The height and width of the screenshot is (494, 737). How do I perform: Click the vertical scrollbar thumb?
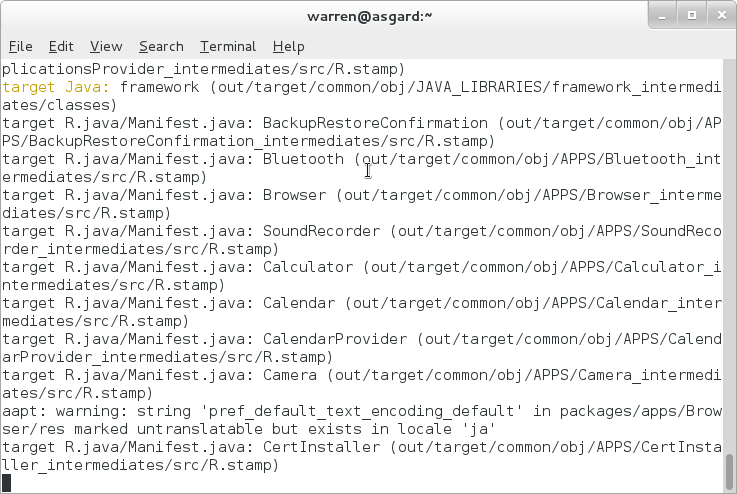tap(730, 471)
